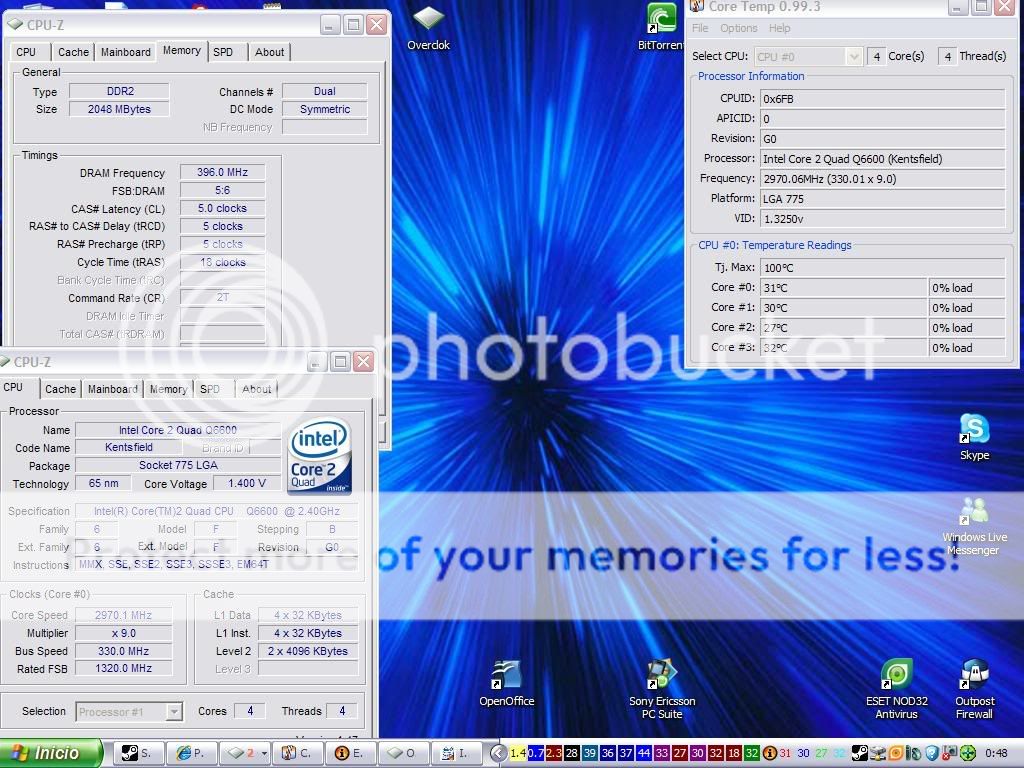The image size is (1024, 768).
Task: Click the CPU-Z Memory window title icon
Action: (14, 25)
